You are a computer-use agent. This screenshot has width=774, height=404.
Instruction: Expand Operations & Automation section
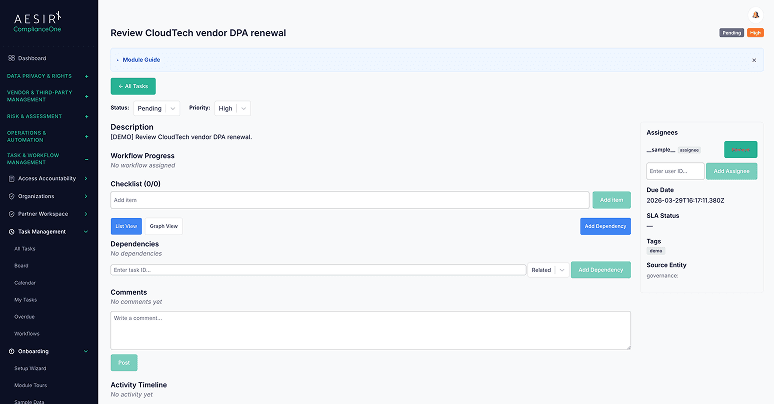tap(86, 136)
